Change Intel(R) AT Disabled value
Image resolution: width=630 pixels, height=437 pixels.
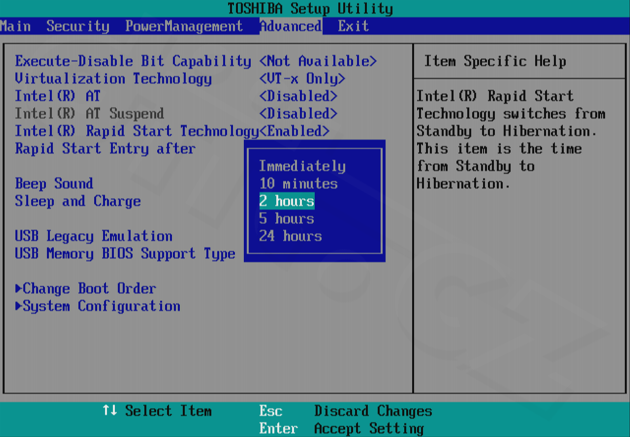tap(298, 96)
